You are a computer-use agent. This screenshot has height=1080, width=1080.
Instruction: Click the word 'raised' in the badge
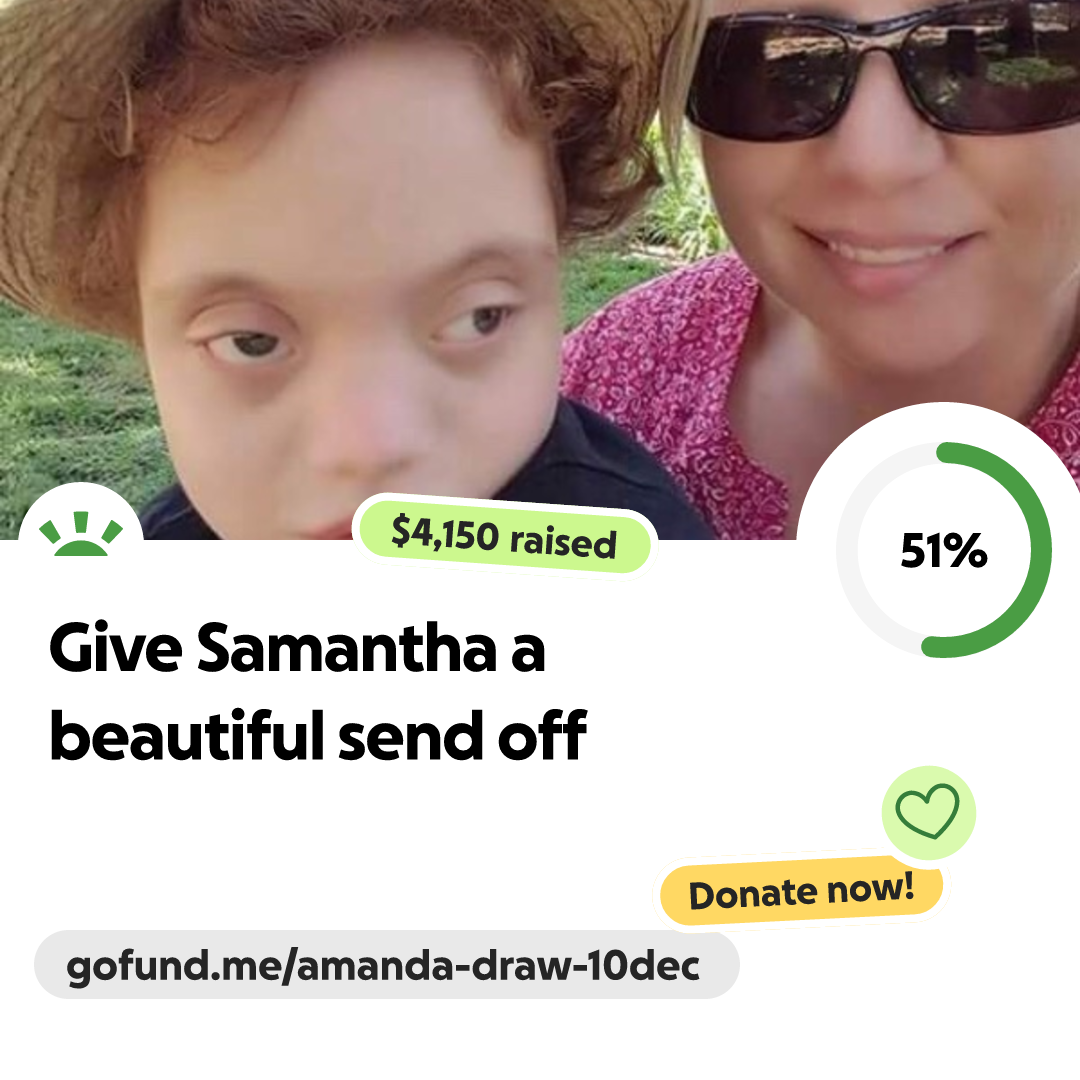click(563, 542)
